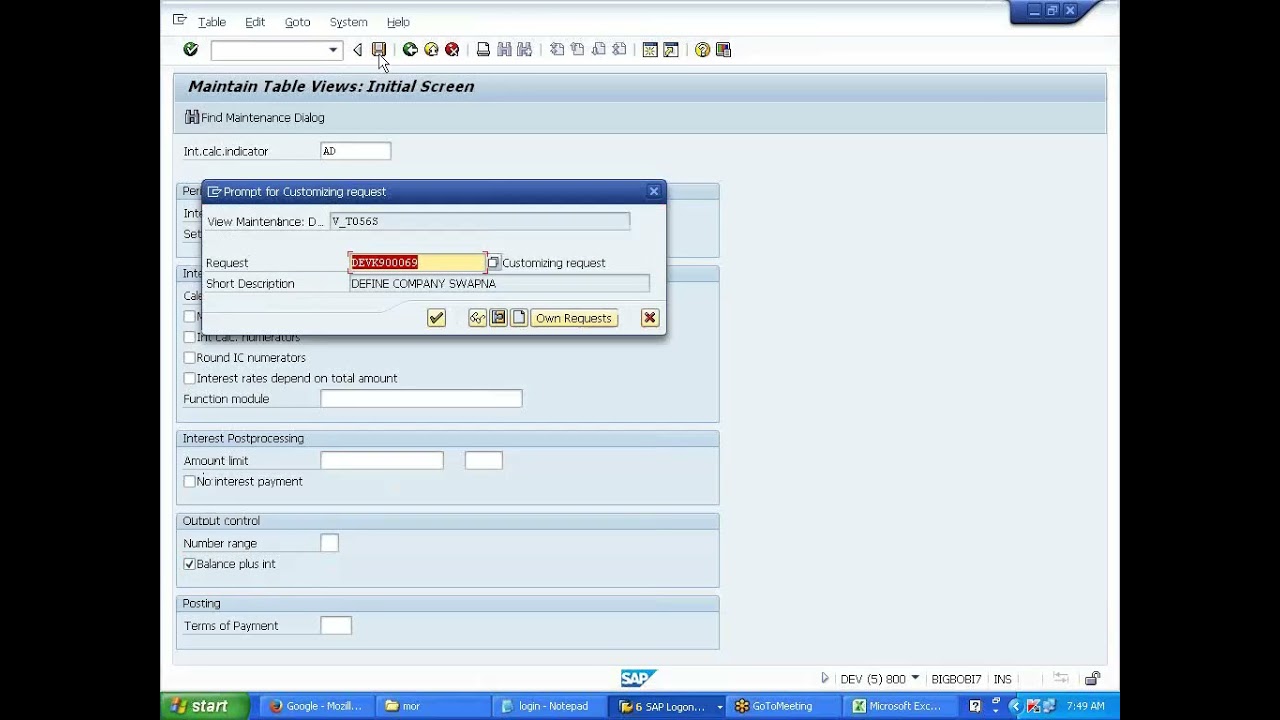1280x720 pixels.
Task: Enable Interest rates depend on total amount
Action: pyautogui.click(x=189, y=378)
